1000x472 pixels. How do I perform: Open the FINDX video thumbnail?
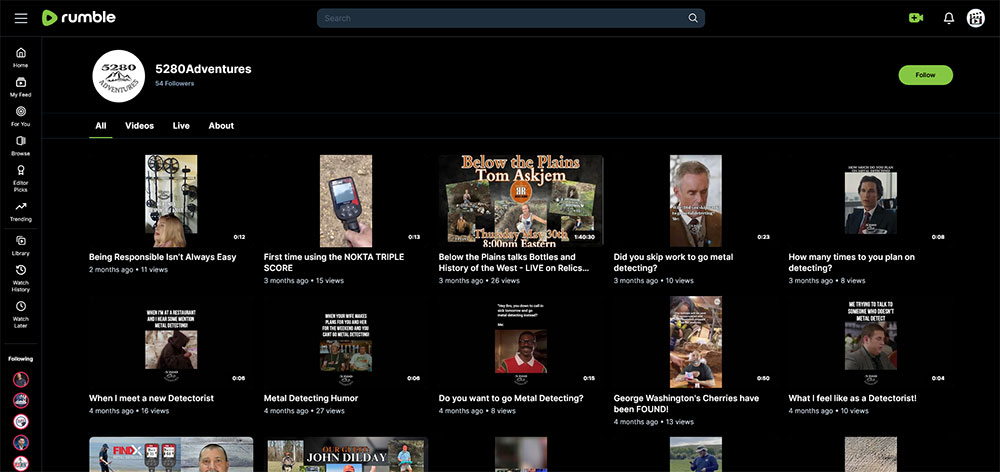tap(171, 454)
